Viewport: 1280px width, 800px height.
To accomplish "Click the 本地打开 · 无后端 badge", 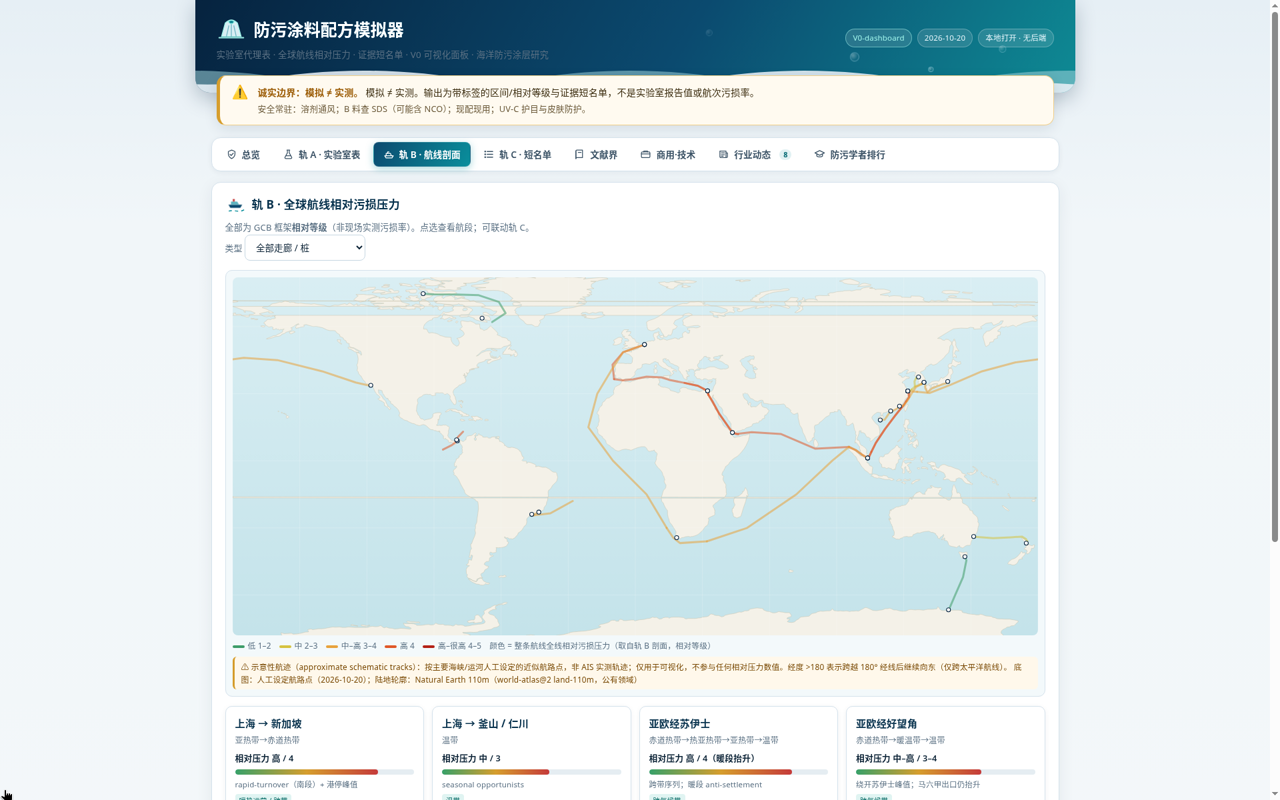I will (1015, 38).
